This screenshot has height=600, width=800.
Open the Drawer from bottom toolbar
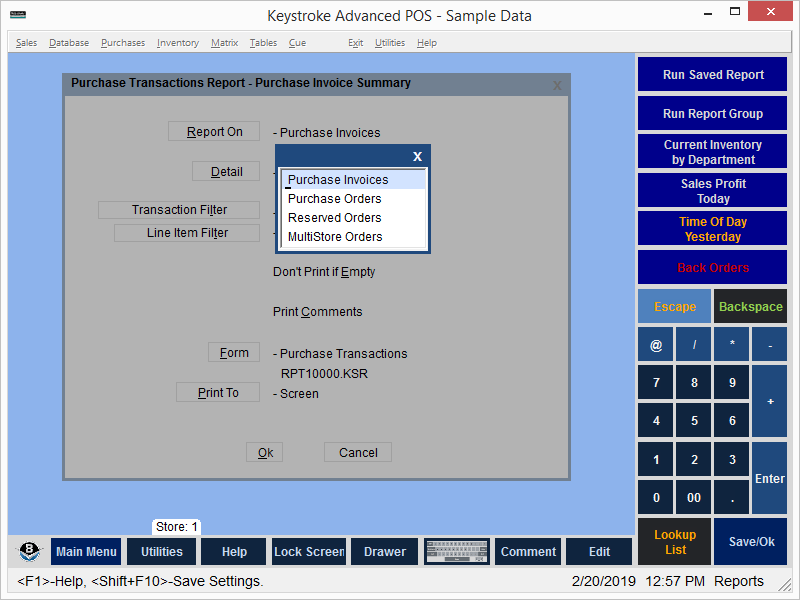(x=385, y=551)
